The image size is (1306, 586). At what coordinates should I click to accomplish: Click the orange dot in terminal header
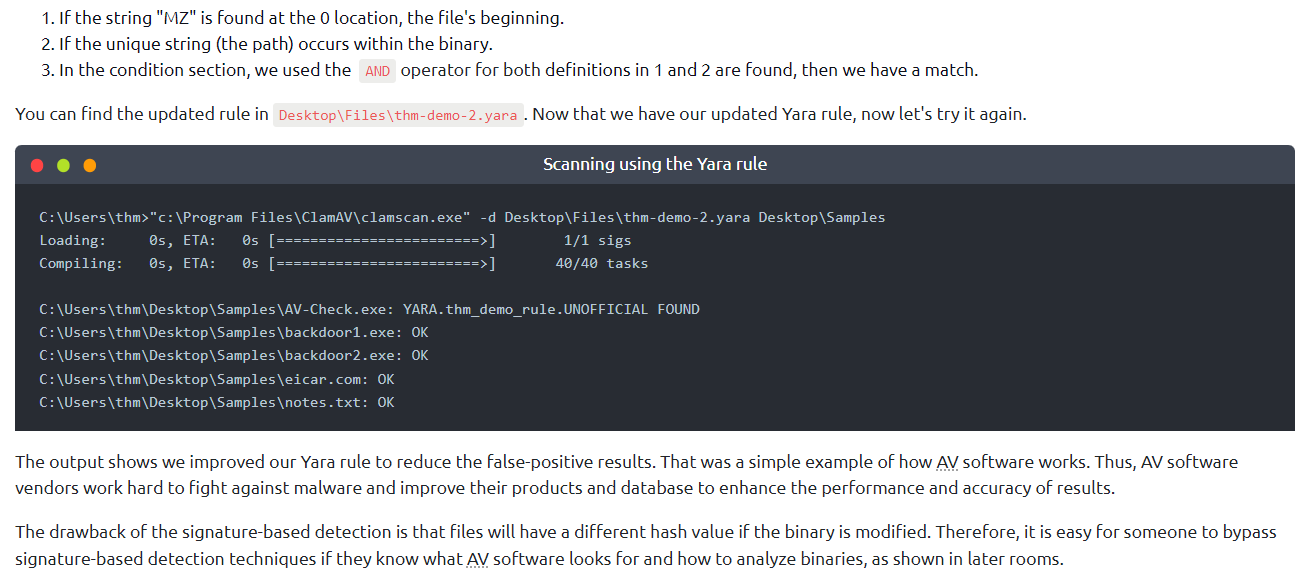(90, 165)
